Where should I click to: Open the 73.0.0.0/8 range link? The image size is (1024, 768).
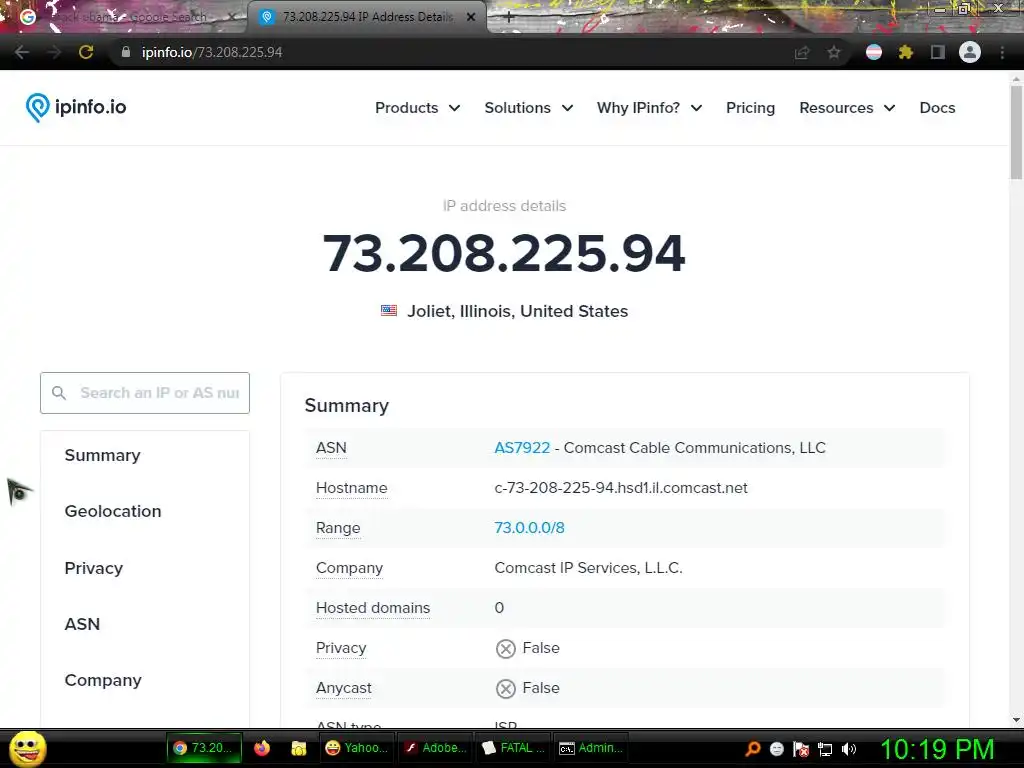(529, 528)
